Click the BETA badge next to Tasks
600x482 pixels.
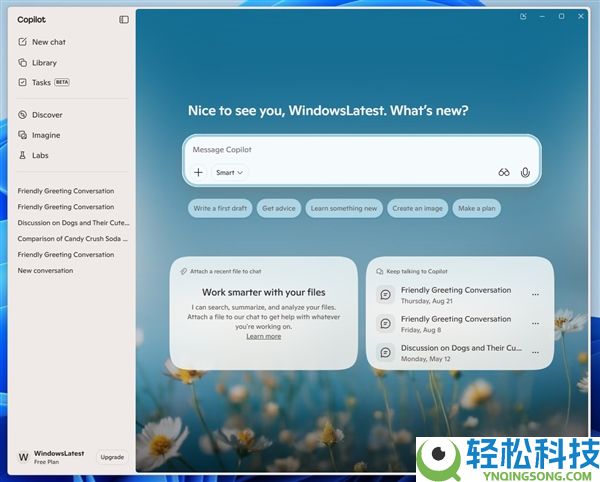coord(62,82)
